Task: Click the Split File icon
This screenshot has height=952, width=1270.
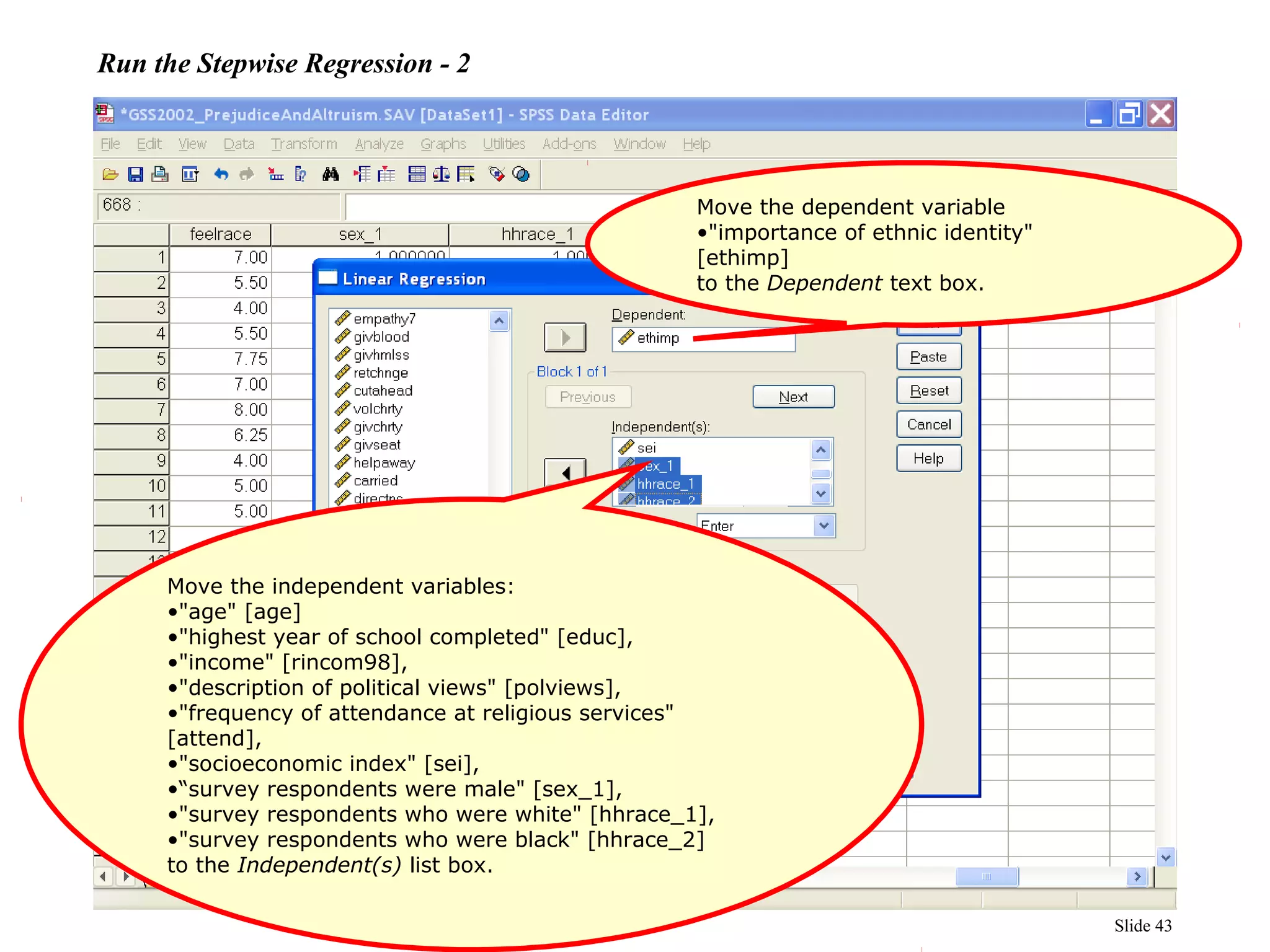Action: click(x=417, y=175)
